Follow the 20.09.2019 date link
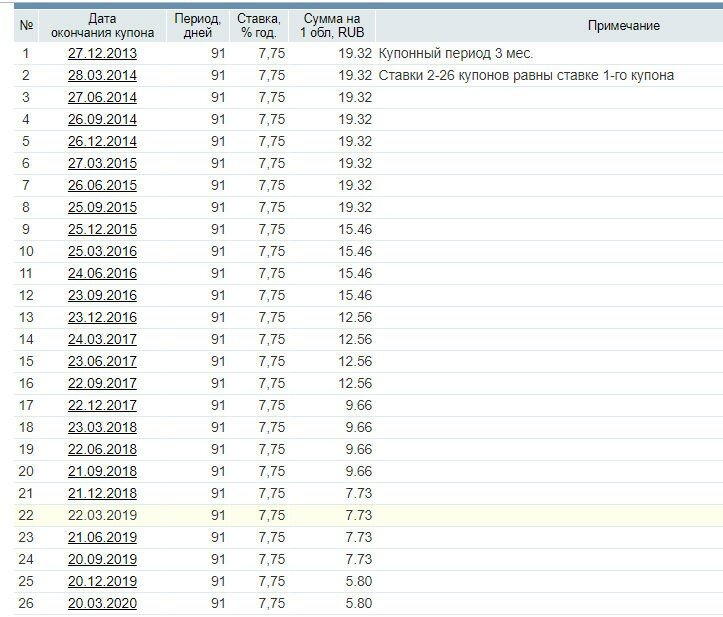Viewport: 723px width, 617px height. [x=102, y=559]
